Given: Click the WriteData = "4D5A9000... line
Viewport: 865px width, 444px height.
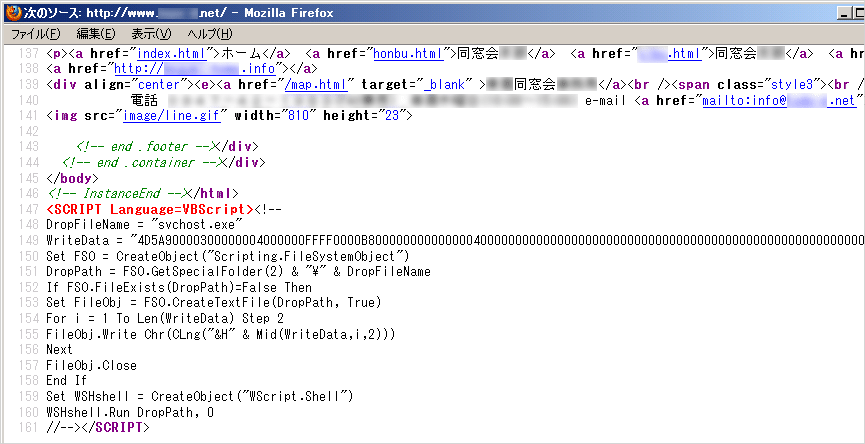Looking at the screenshot, I should click(x=456, y=240).
